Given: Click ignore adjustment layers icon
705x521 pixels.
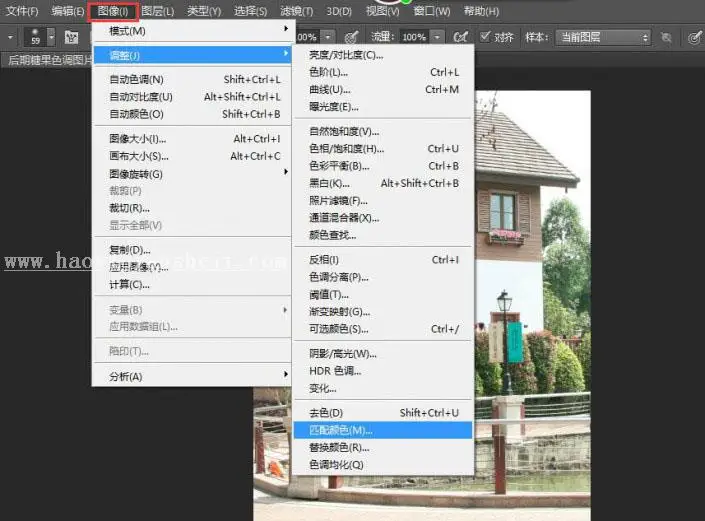Looking at the screenshot, I should coord(666,37).
